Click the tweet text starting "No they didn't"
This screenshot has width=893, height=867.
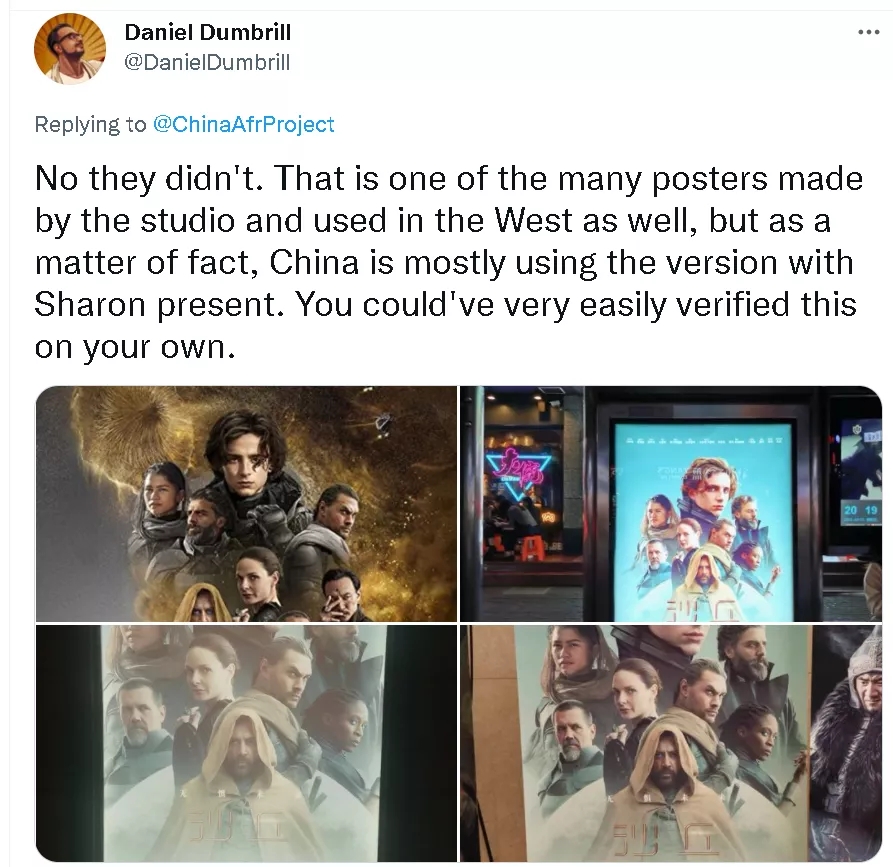[449, 262]
